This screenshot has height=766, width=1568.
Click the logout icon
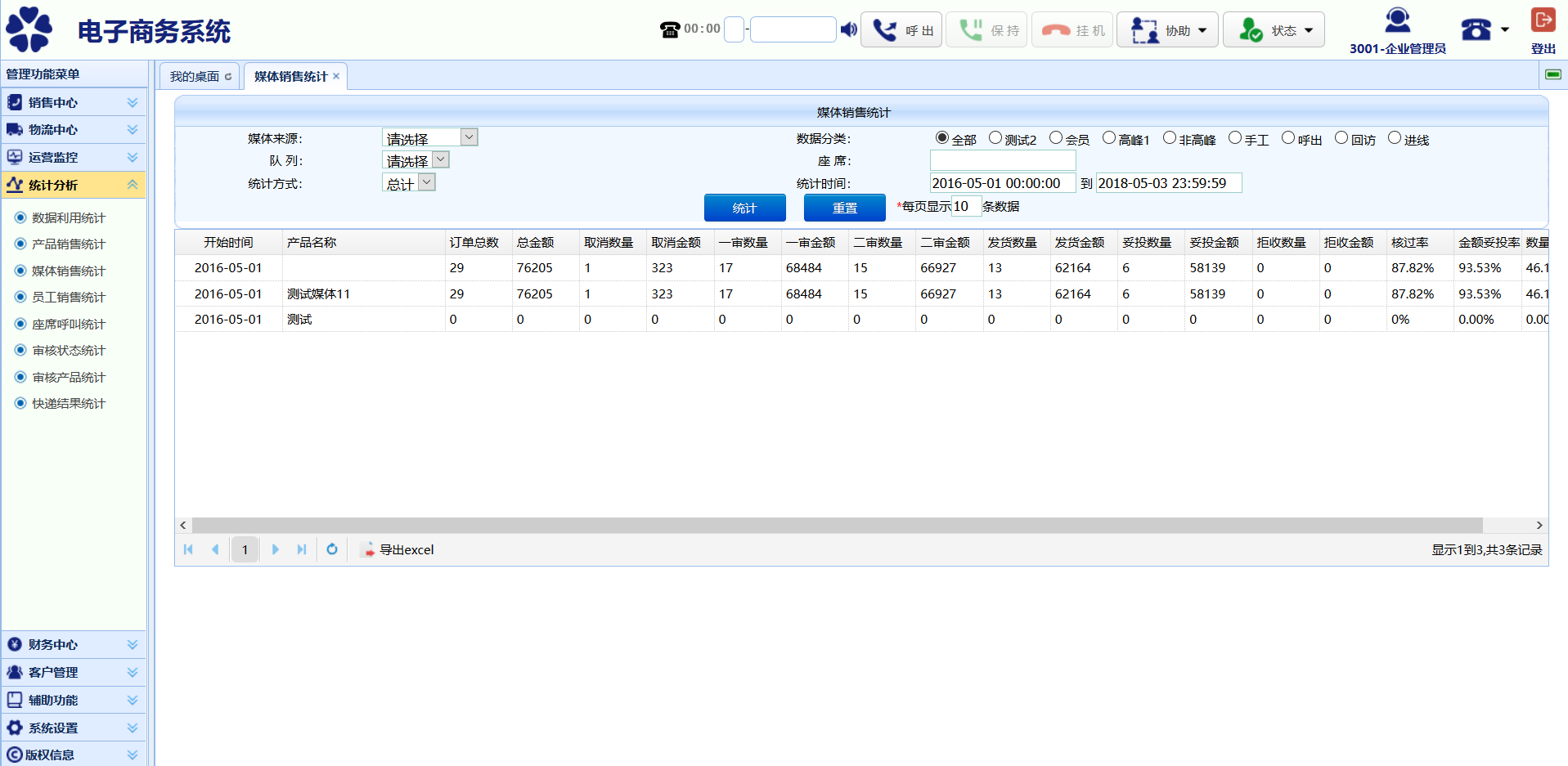click(x=1543, y=20)
